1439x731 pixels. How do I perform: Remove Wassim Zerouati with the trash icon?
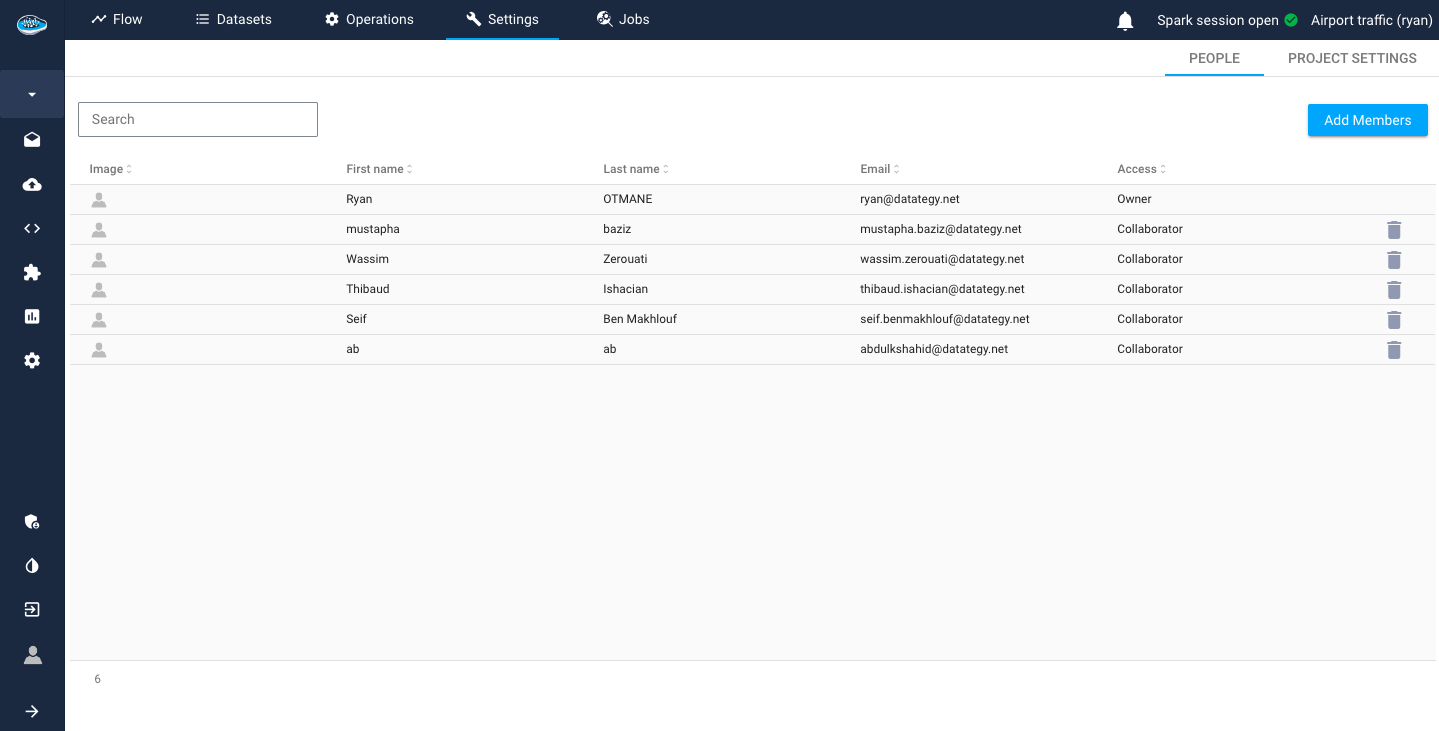tap(1394, 260)
